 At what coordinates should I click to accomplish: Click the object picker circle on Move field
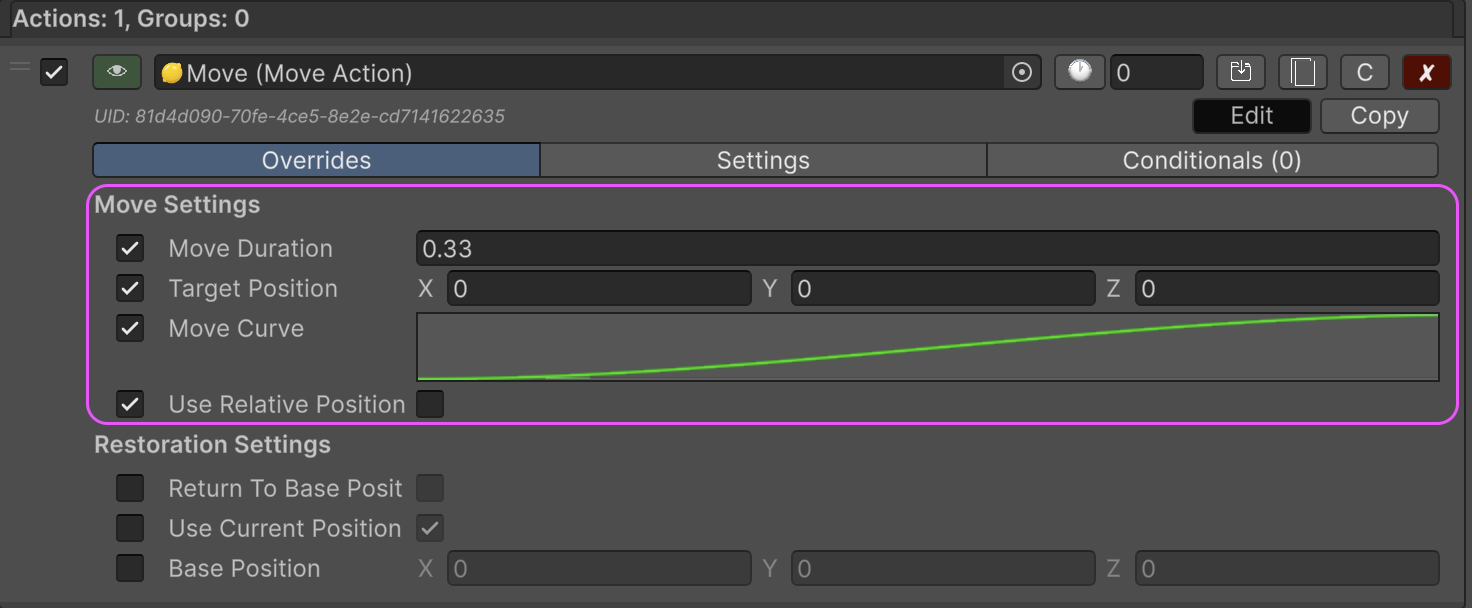[1021, 72]
